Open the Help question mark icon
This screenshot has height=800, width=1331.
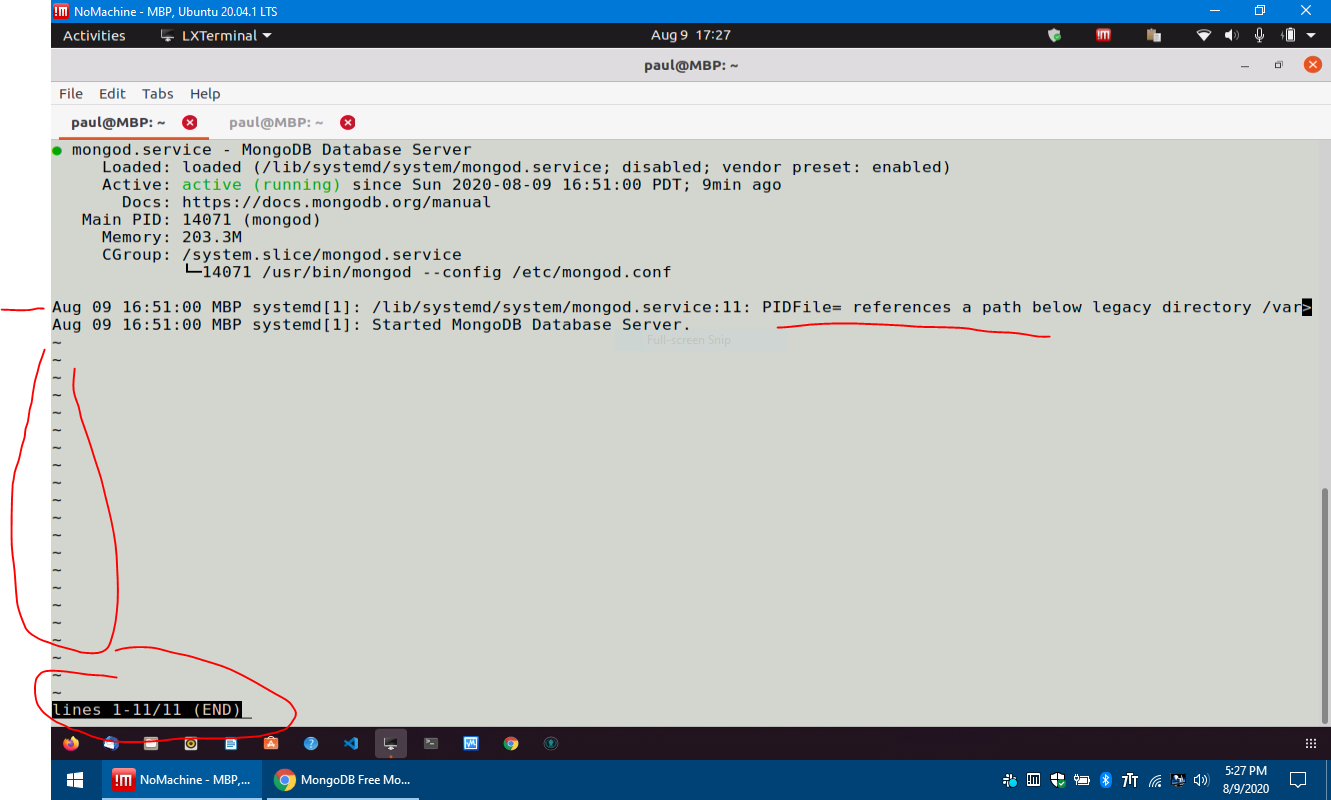[310, 744]
